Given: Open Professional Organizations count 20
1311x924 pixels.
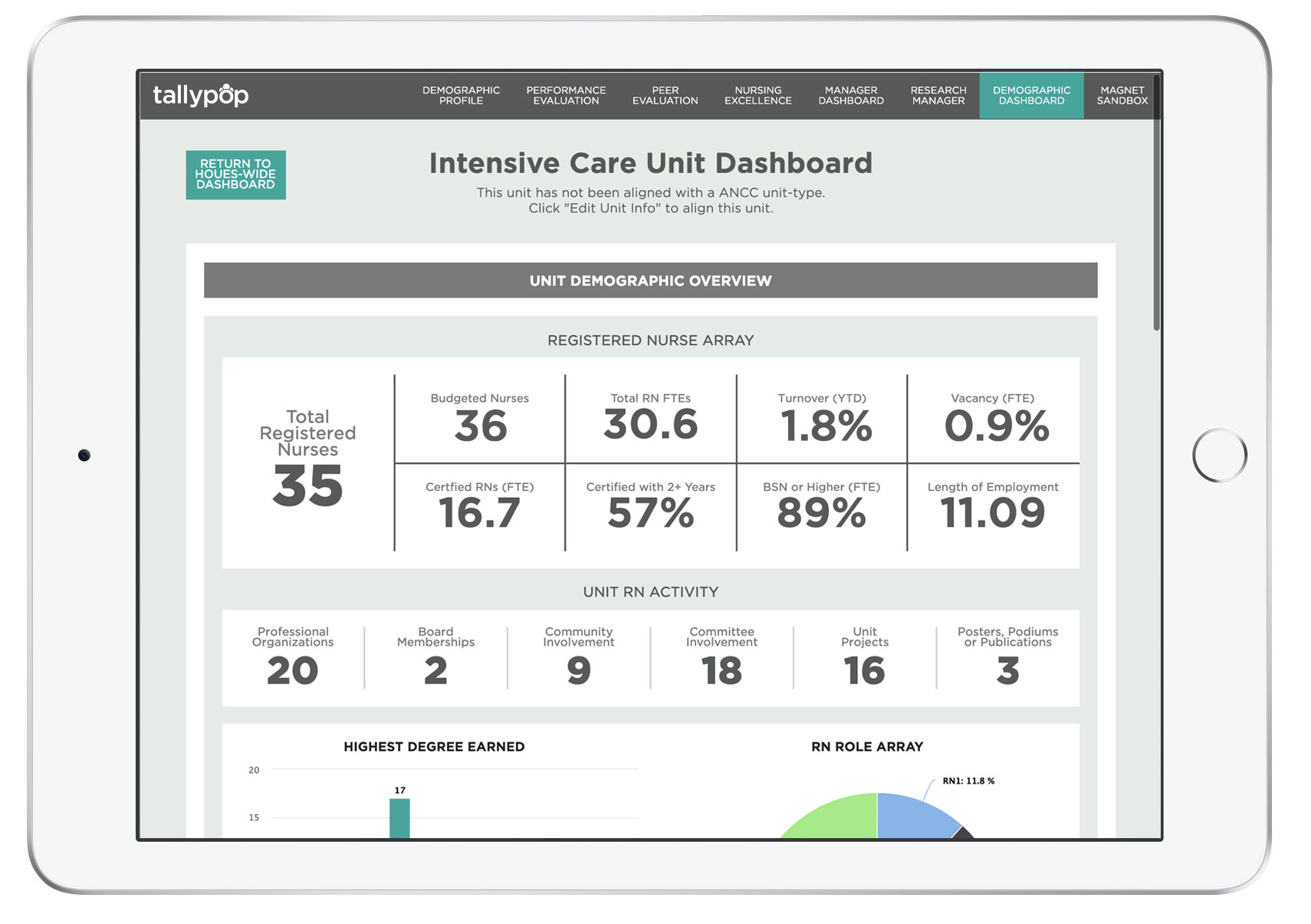Looking at the screenshot, I should [x=292, y=669].
